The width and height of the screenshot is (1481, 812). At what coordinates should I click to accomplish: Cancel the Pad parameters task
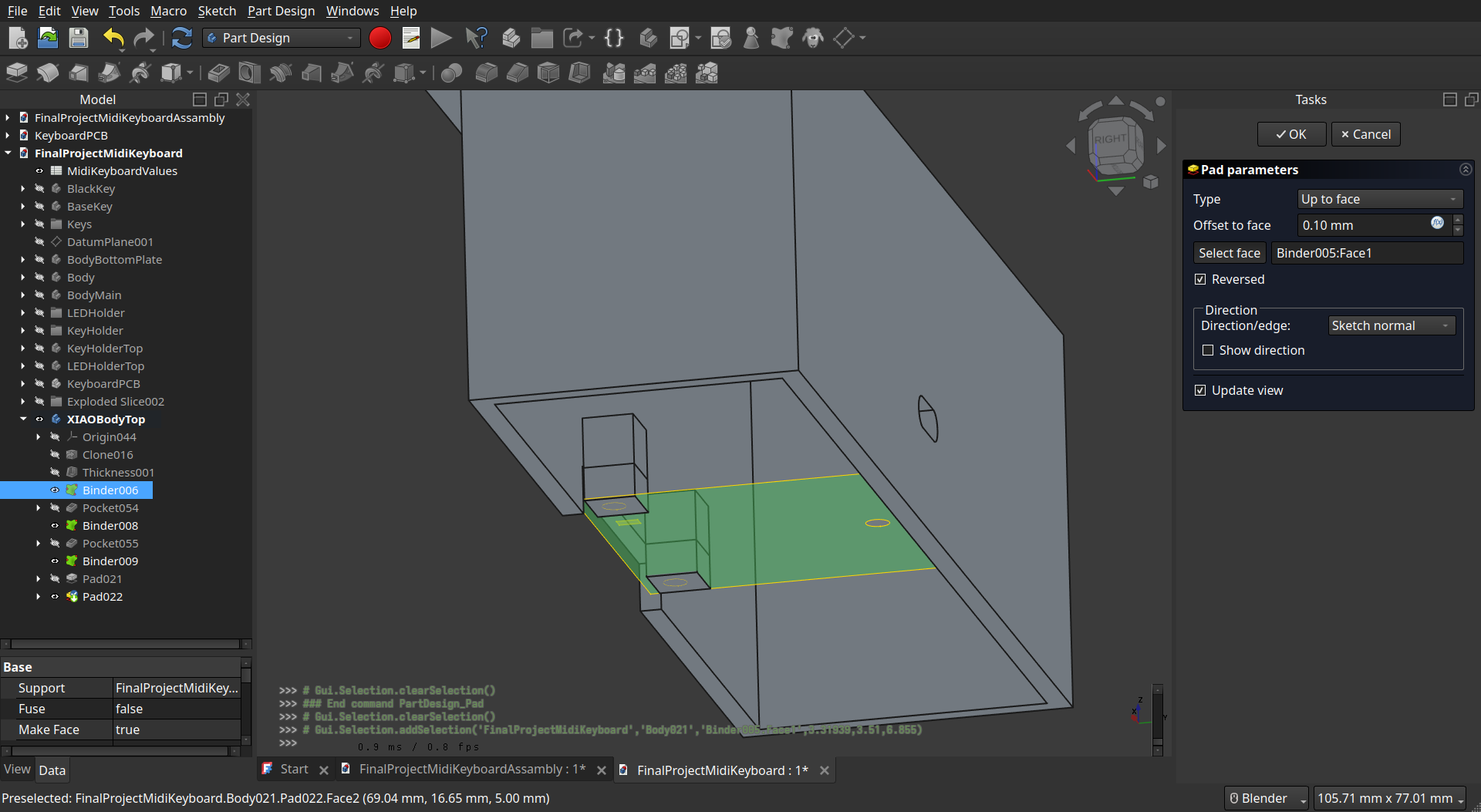1365,134
